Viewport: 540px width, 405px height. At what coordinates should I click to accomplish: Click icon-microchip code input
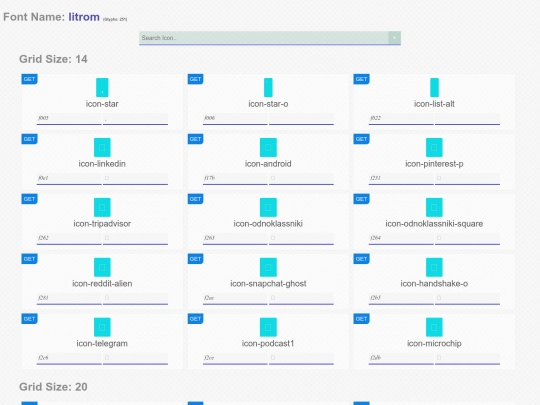(401, 358)
